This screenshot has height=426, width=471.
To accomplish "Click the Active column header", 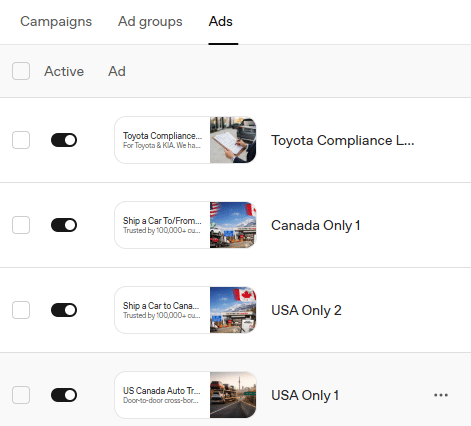I will click(64, 71).
